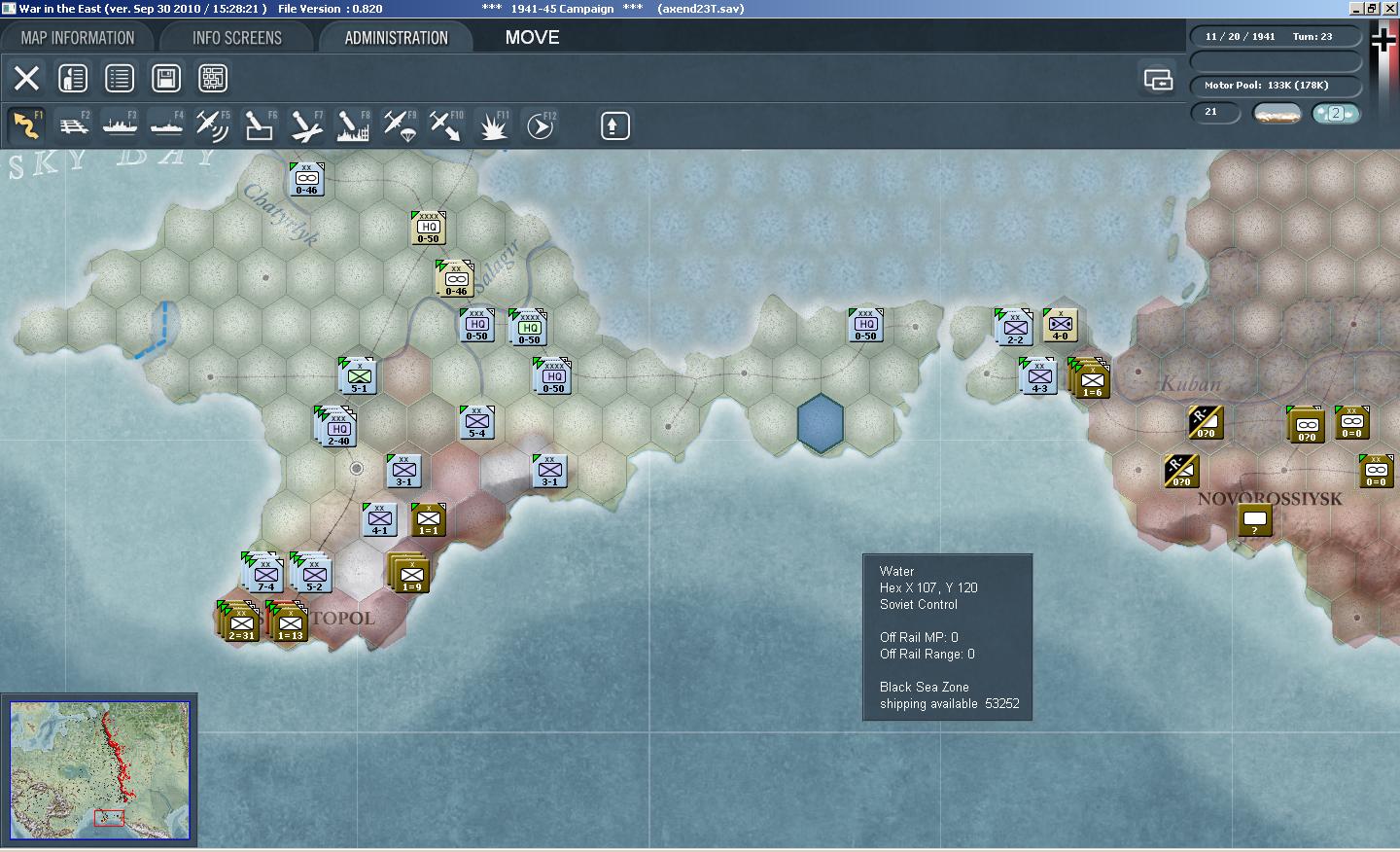The width and height of the screenshot is (1400, 852).
Task: Select the F6 bomb unit mode icon
Action: coord(260,125)
